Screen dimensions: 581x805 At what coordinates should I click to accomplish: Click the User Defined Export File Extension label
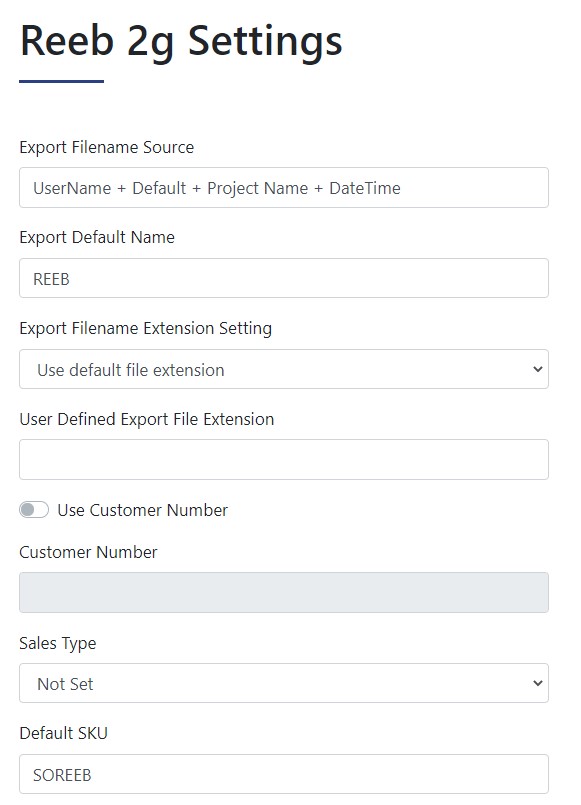[147, 419]
